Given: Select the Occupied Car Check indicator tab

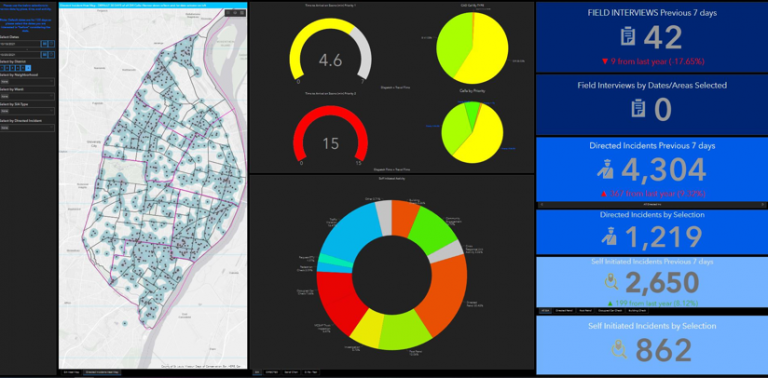Looking at the screenshot, I should (x=610, y=310).
